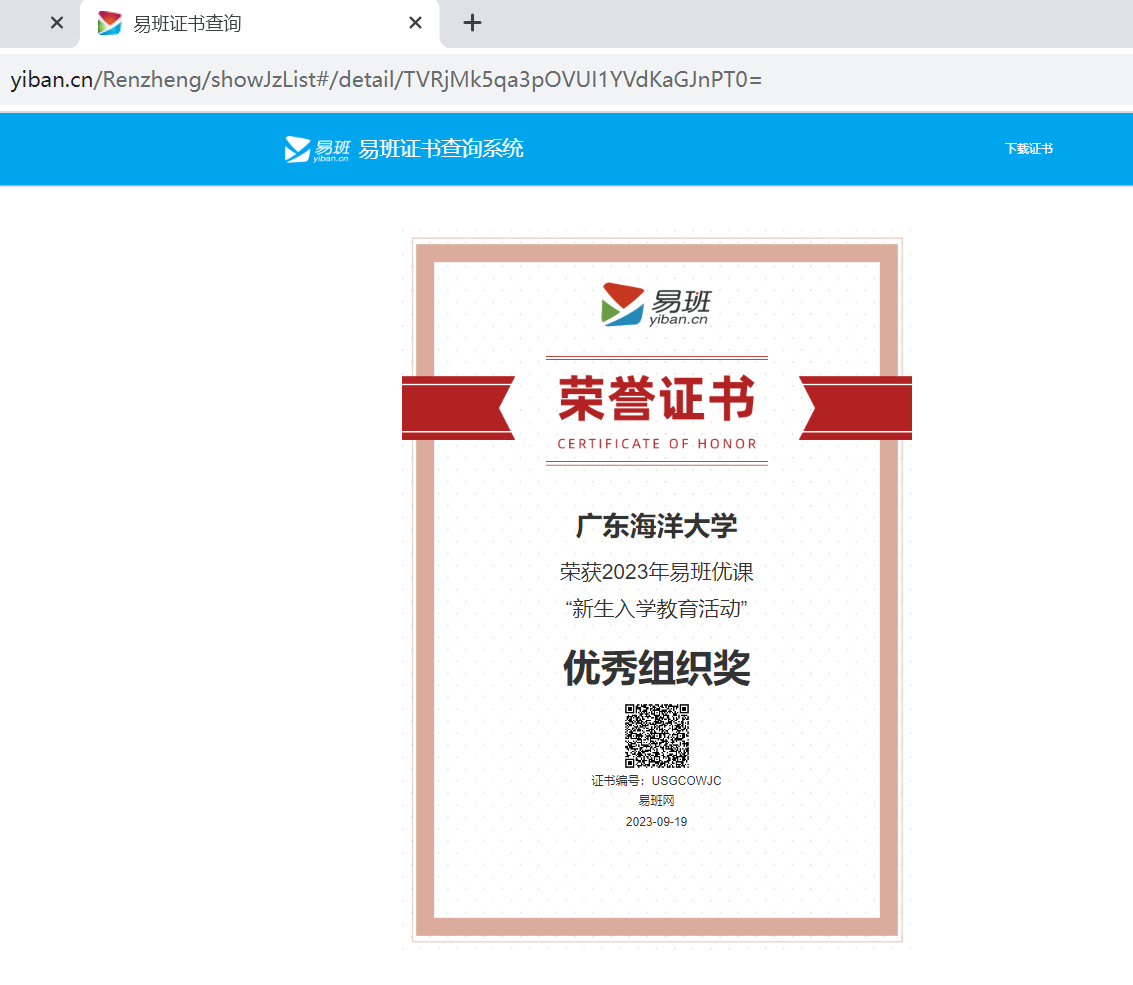Image resolution: width=1133 pixels, height=985 pixels.
Task: Click the CERTIFICATE OF HONOR subtitle
Action: tap(657, 444)
